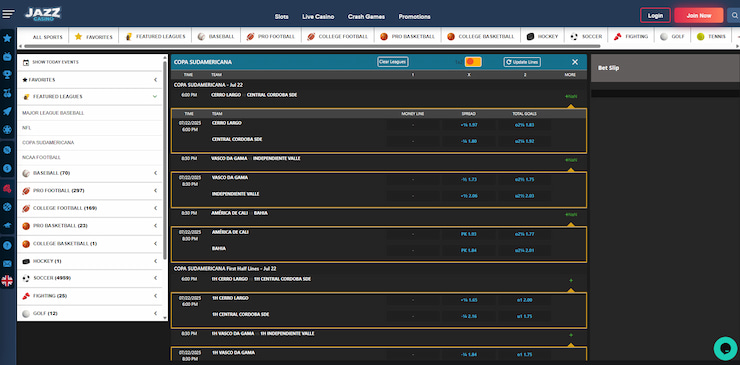Click the hockey puck icon for Hockey (1)
The height and width of the screenshot is (365, 740).
26,261
